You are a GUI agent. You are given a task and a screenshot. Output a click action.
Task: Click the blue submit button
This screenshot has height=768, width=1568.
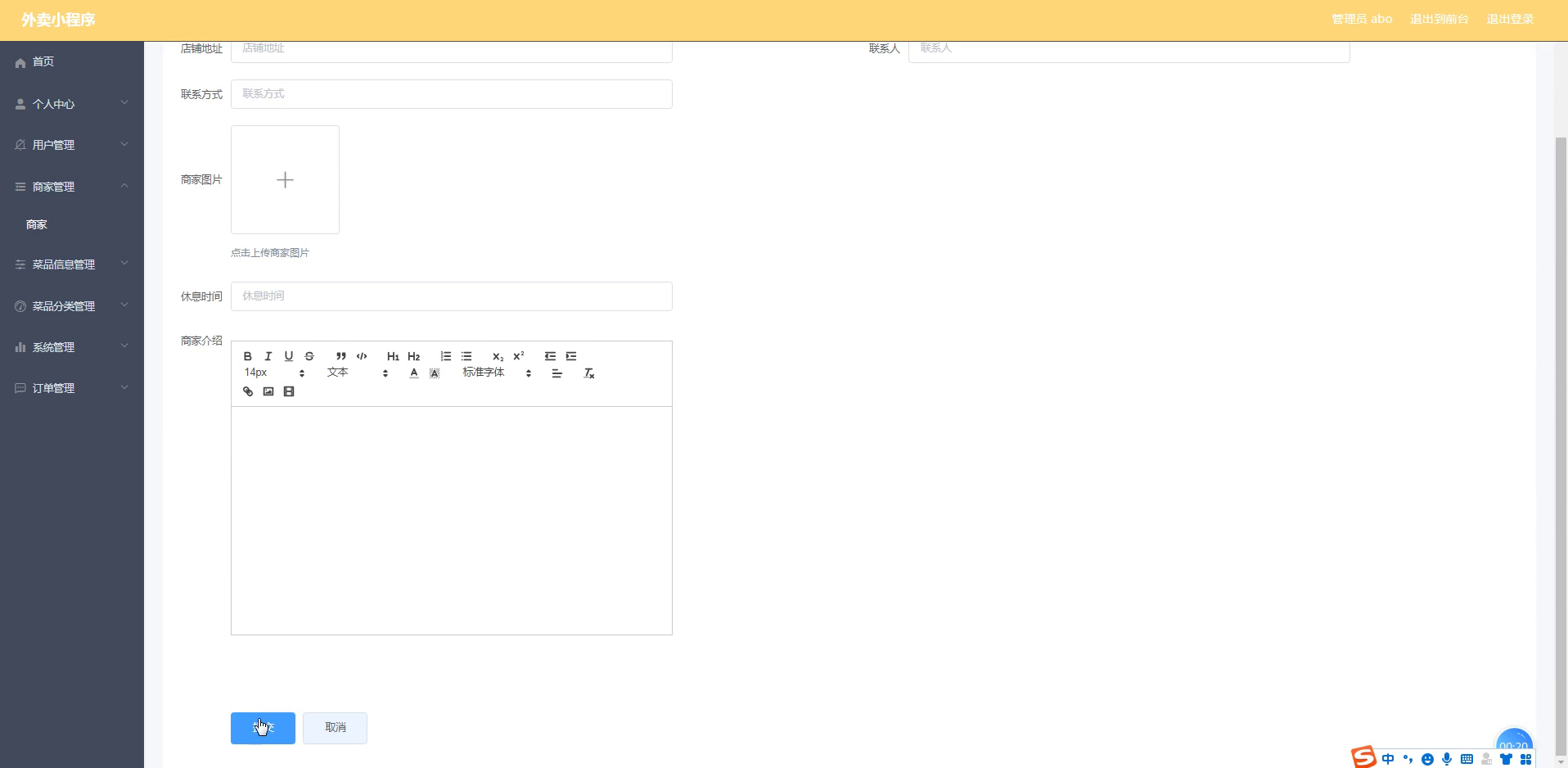(263, 728)
